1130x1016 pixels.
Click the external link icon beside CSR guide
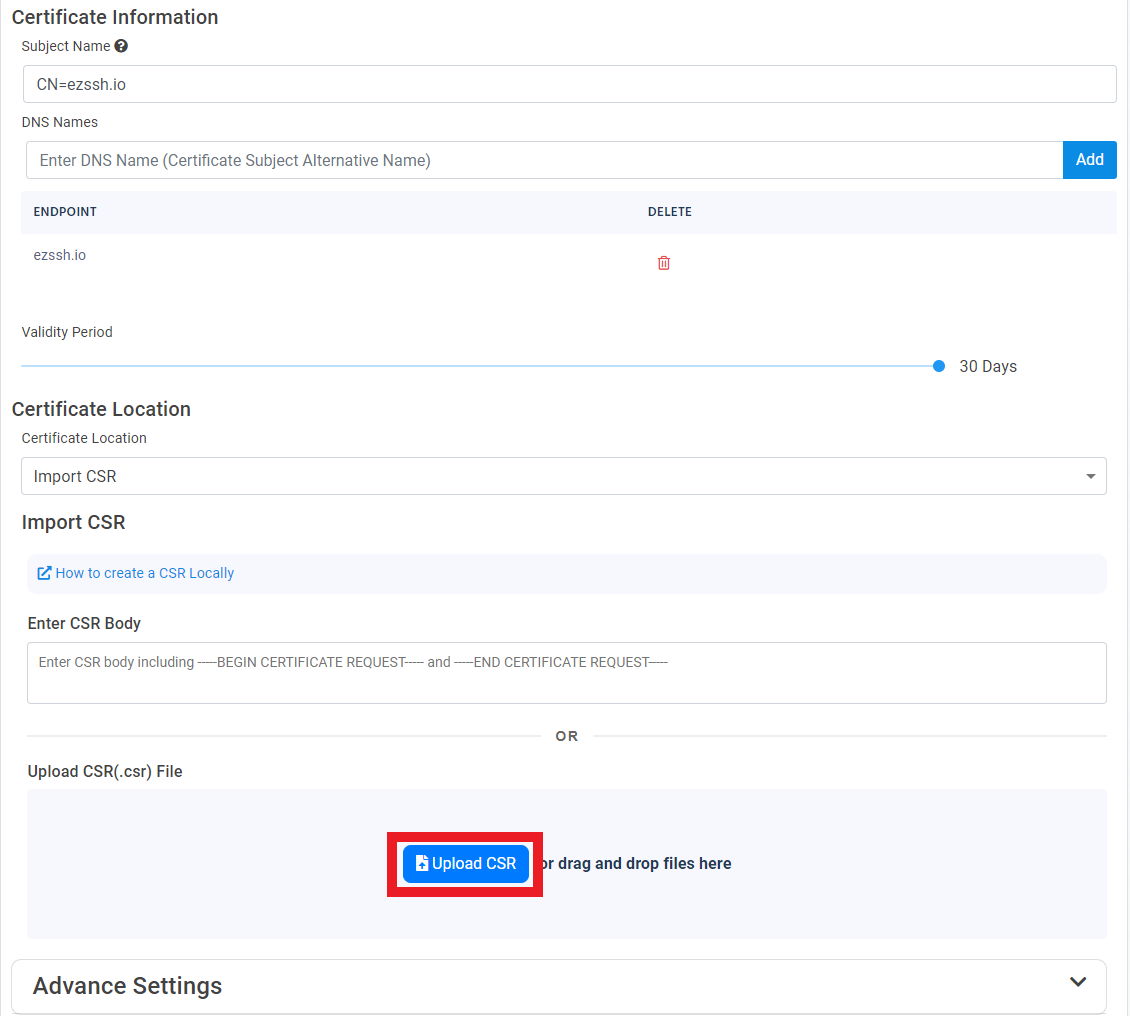43,572
